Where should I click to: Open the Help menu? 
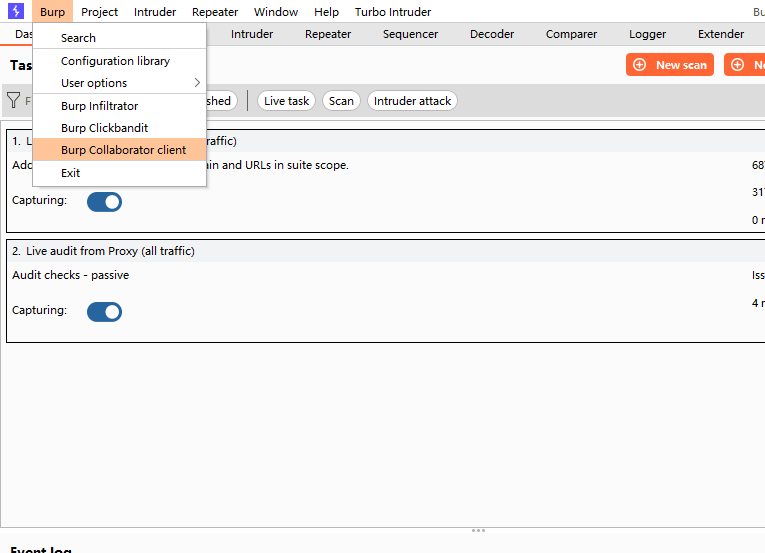tap(326, 12)
